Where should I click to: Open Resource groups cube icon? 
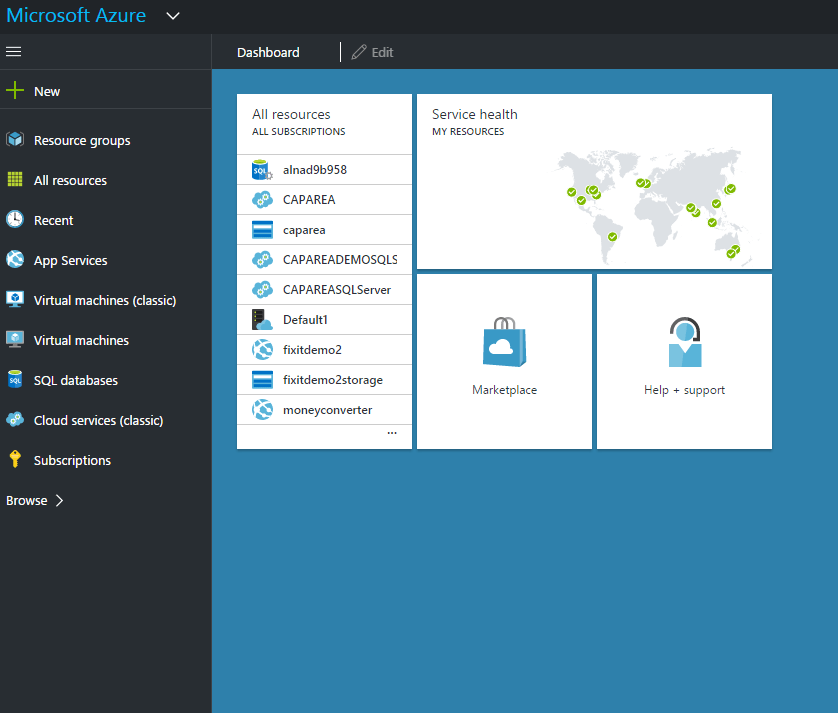pos(15,140)
